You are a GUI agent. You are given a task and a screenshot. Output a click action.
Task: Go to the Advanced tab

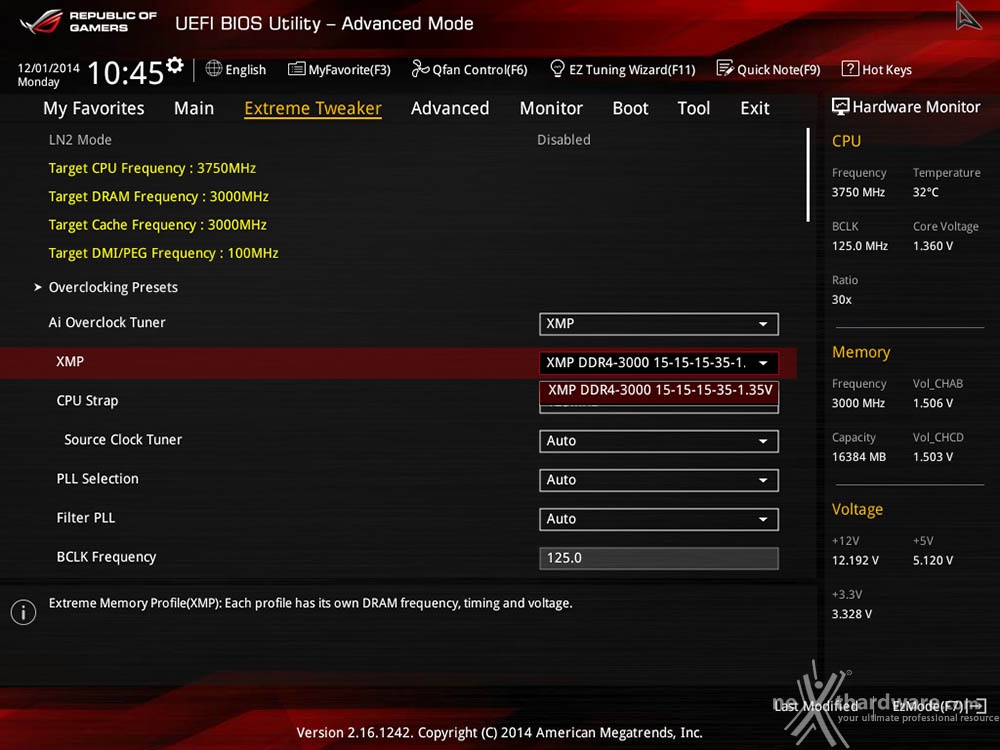click(x=450, y=108)
